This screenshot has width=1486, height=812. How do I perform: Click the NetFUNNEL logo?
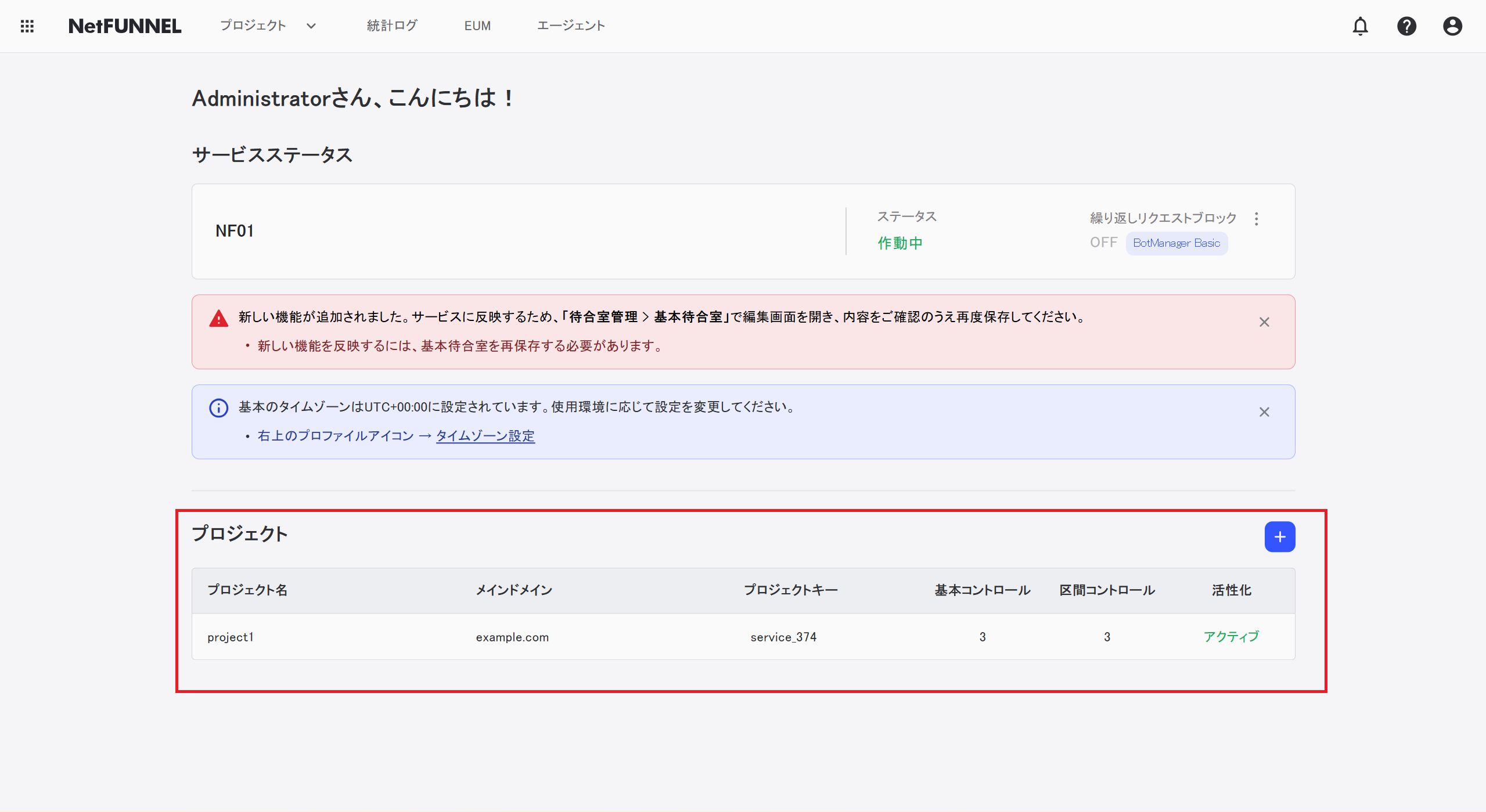pyautogui.click(x=124, y=26)
